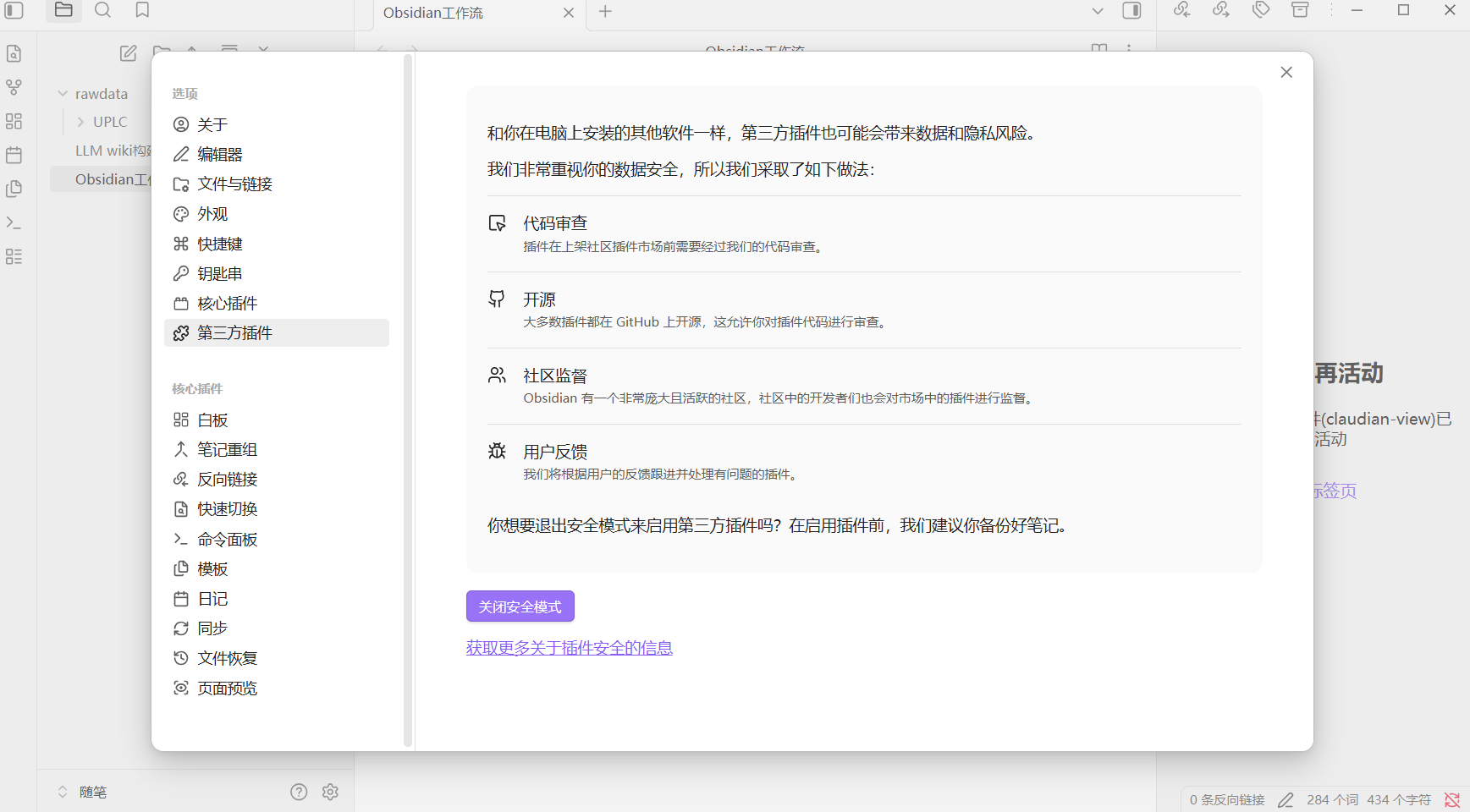Image resolution: width=1470 pixels, height=812 pixels.
Task: Open 关于 settings section
Action: point(277,125)
